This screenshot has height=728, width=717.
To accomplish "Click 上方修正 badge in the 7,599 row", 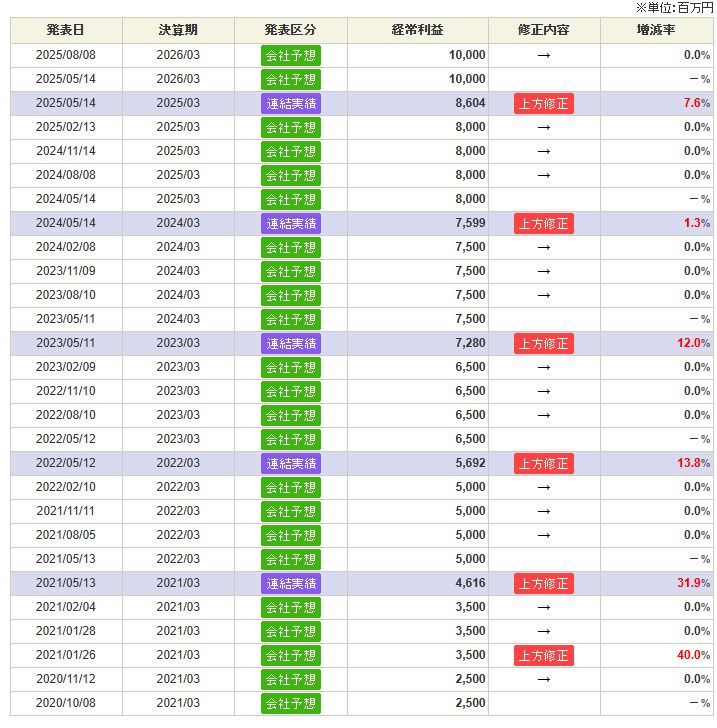I will pyautogui.click(x=544, y=224).
